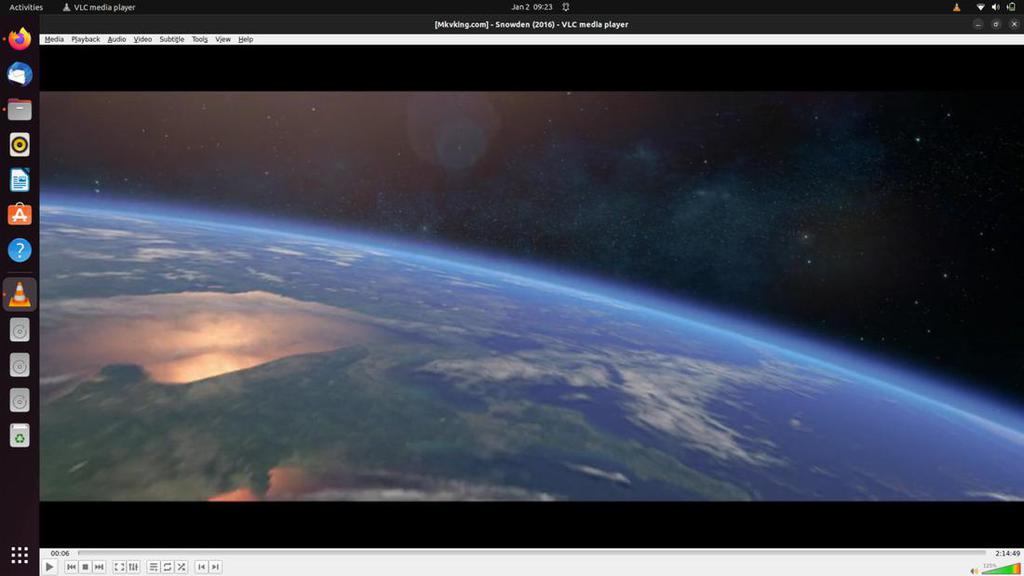This screenshot has width=1024, height=576.
Task: Open VLC media player app menu in top bar
Action: point(99,7)
